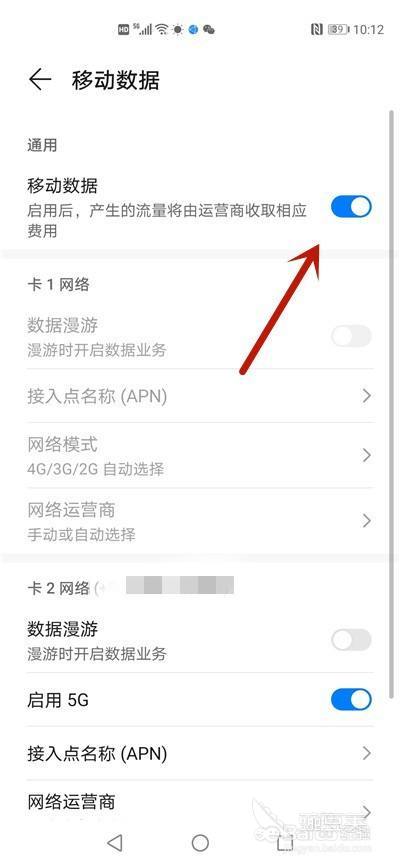Tap the recent apps square button
This screenshot has width=400, height=866.
click(285, 843)
